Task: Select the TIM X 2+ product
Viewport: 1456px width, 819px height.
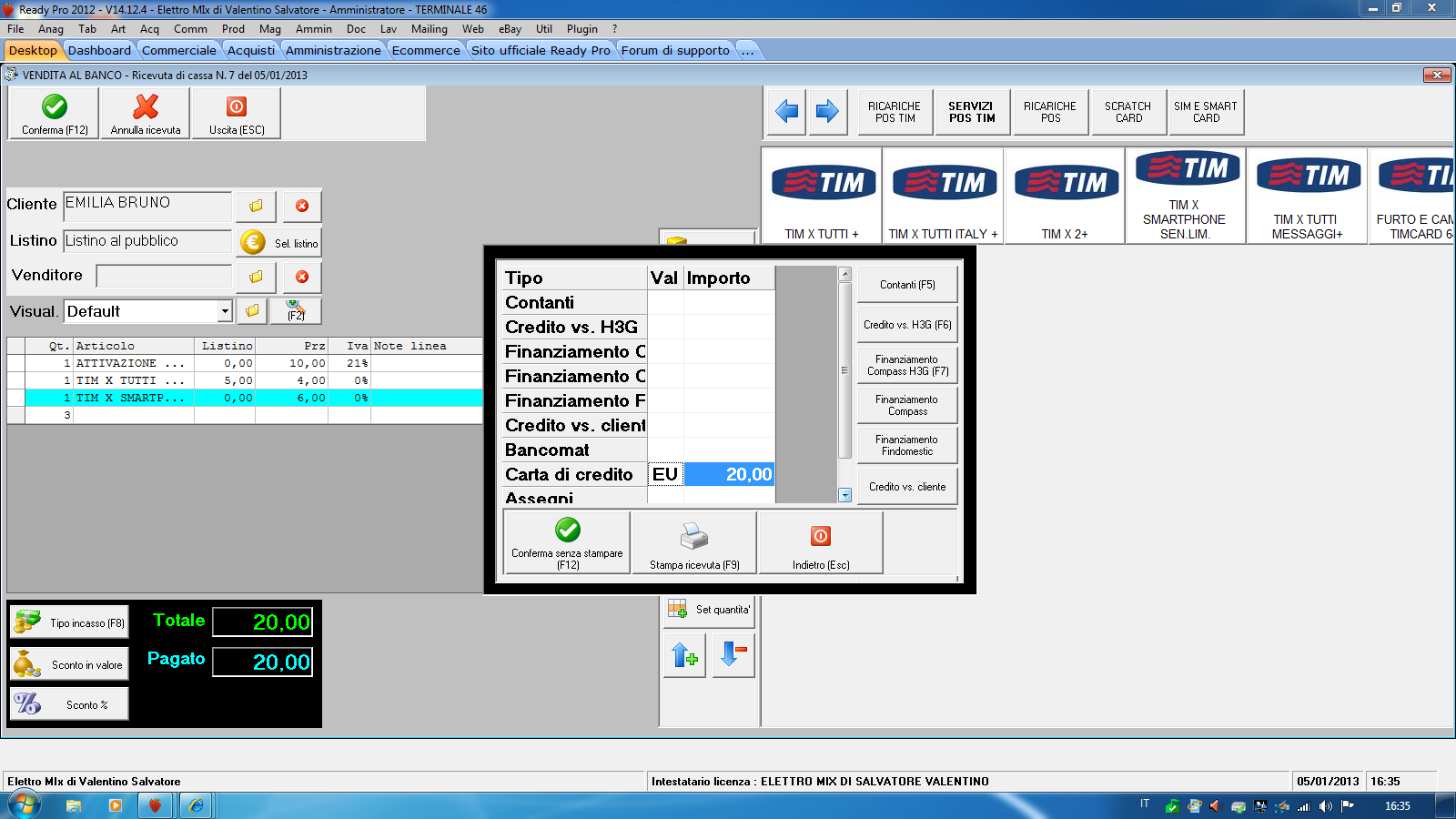Action: (x=1065, y=196)
